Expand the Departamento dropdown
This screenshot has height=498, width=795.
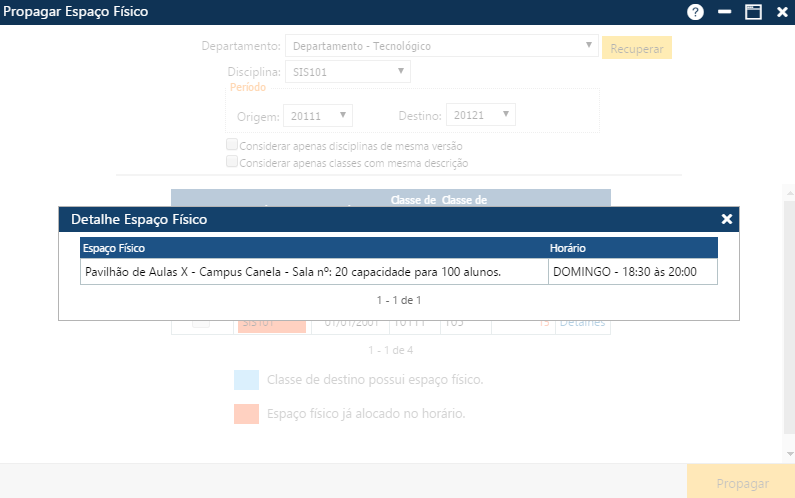[589, 46]
